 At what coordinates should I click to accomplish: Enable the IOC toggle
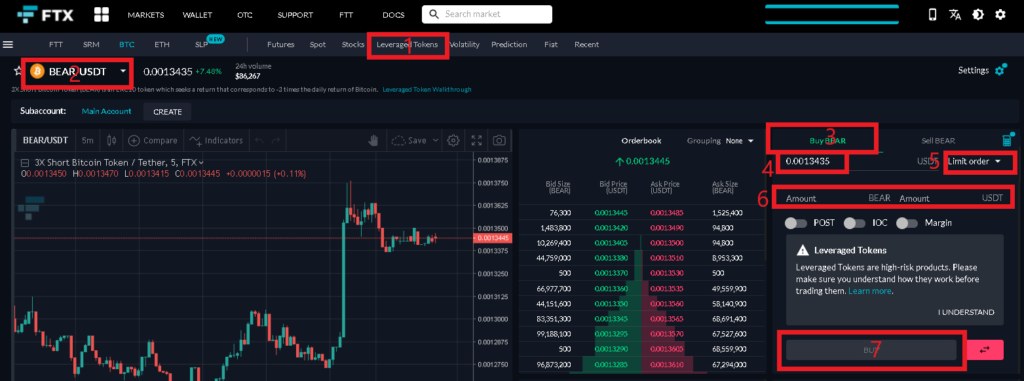pyautogui.click(x=854, y=223)
